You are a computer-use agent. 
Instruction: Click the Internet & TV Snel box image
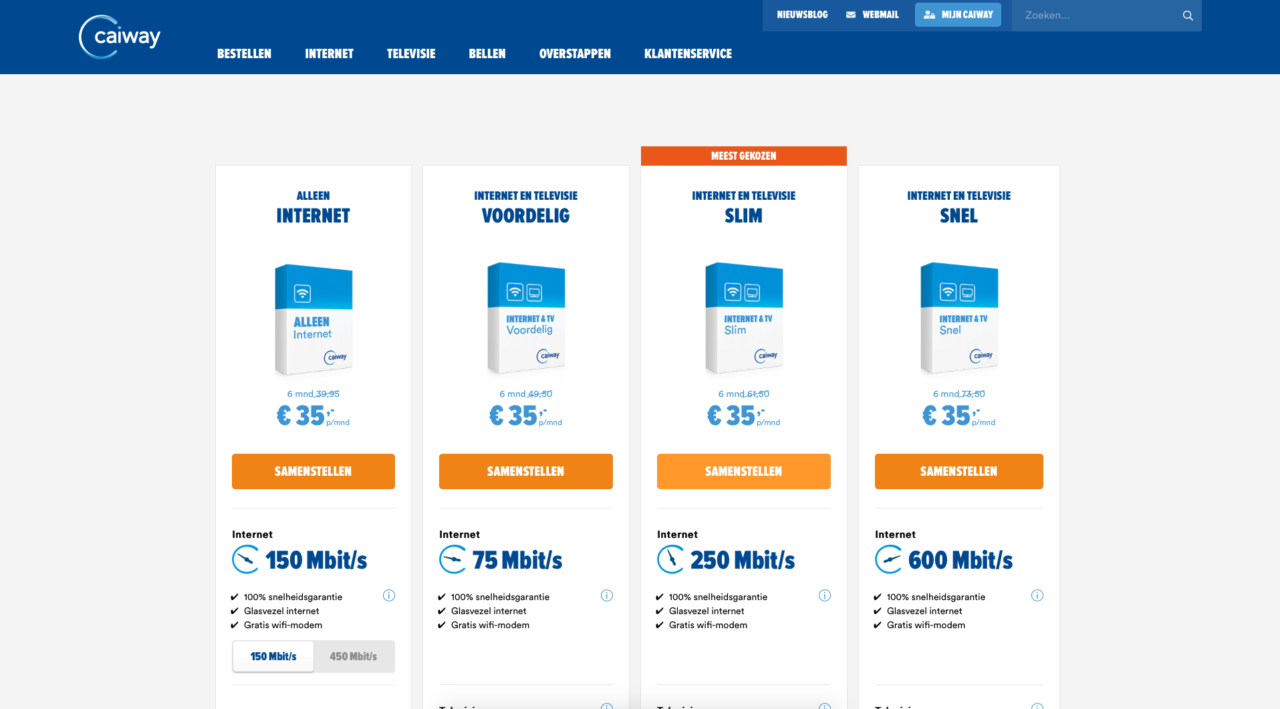[958, 317]
